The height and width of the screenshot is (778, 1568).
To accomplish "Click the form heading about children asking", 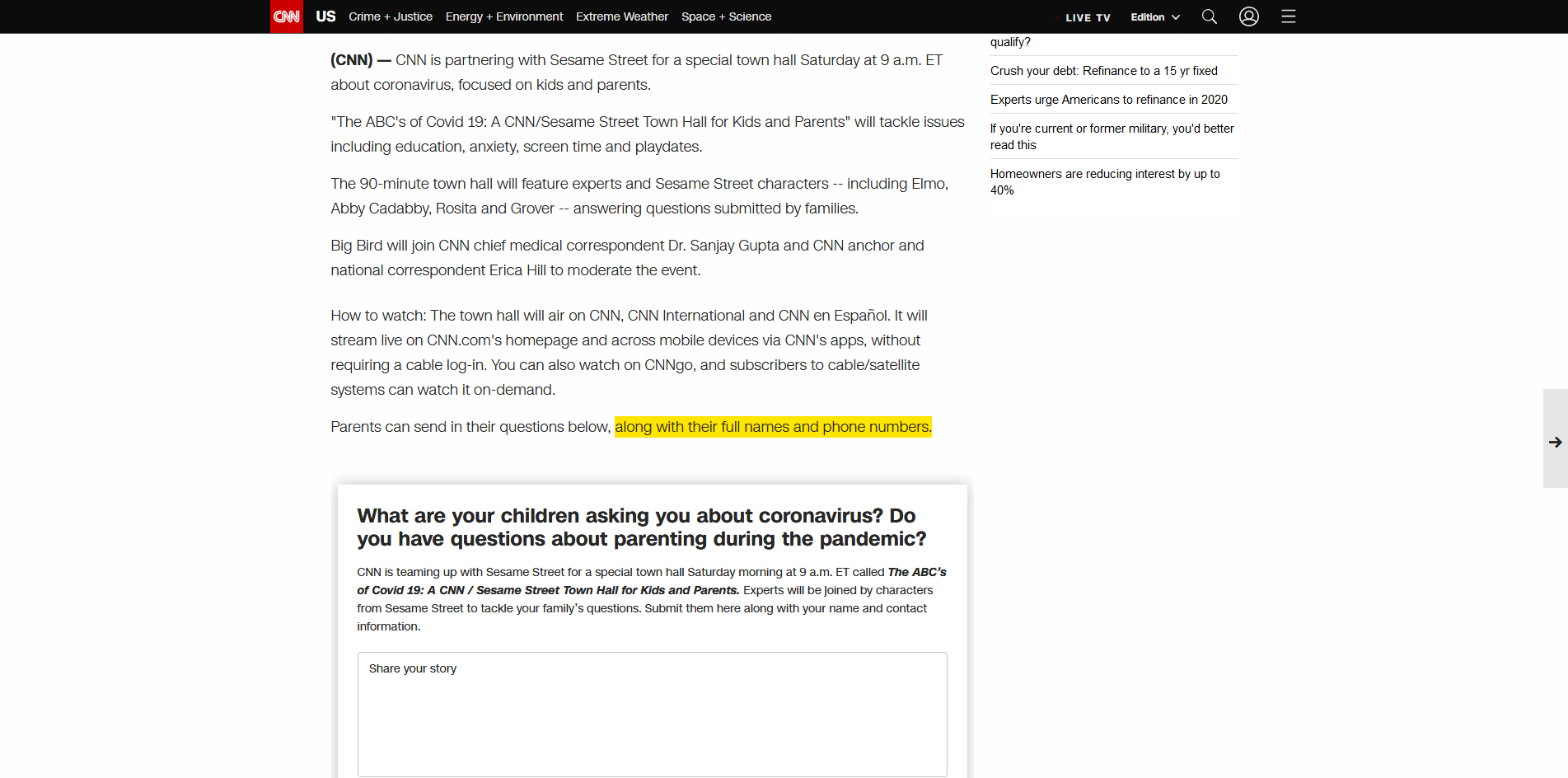I will pyautogui.click(x=642, y=527).
